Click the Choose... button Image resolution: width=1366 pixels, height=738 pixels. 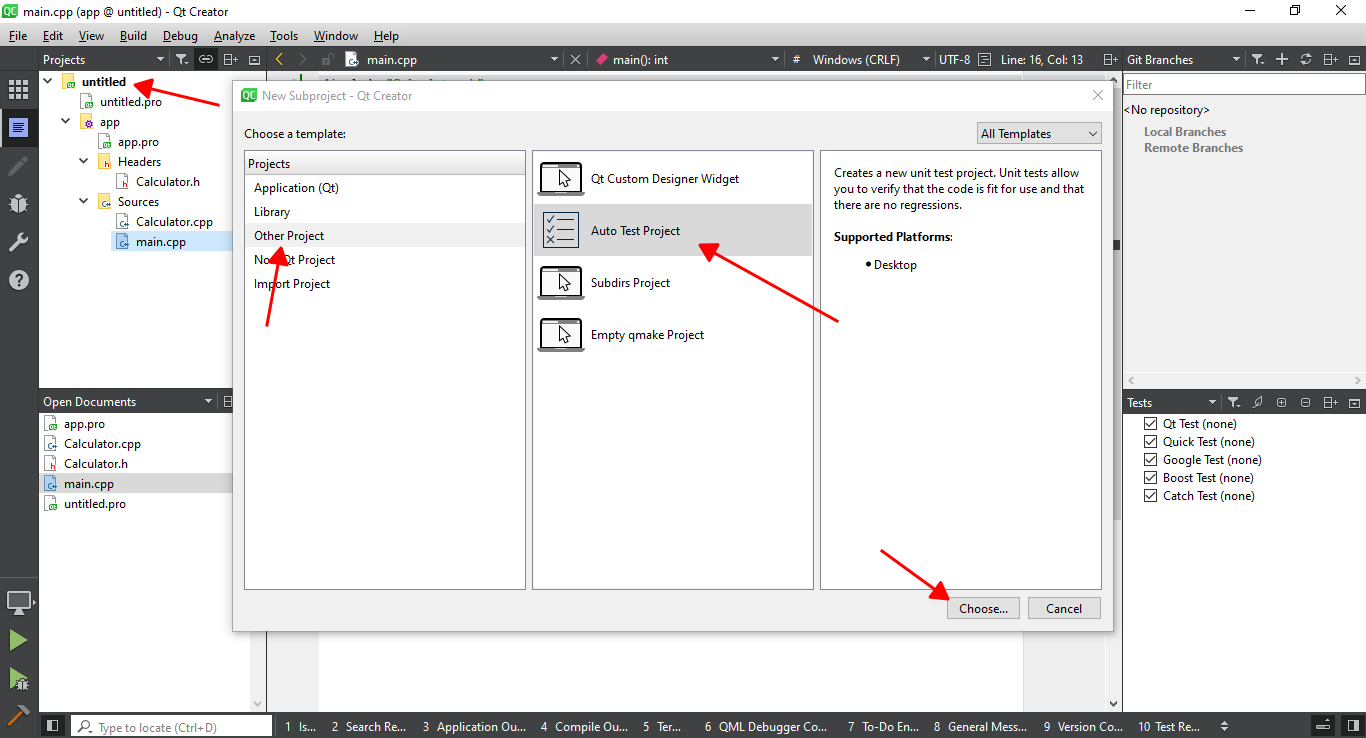tap(984, 608)
